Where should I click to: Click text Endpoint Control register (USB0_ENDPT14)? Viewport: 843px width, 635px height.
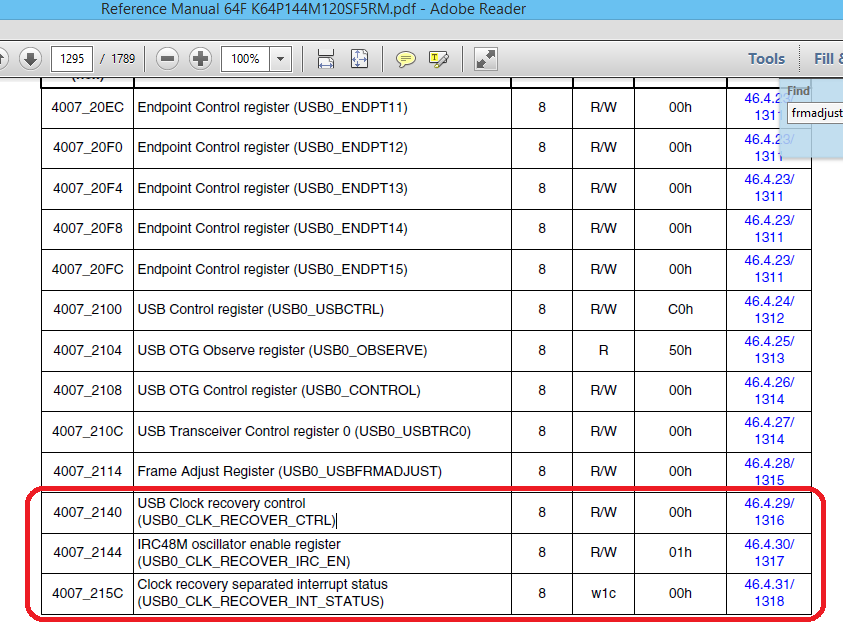[x=273, y=229]
